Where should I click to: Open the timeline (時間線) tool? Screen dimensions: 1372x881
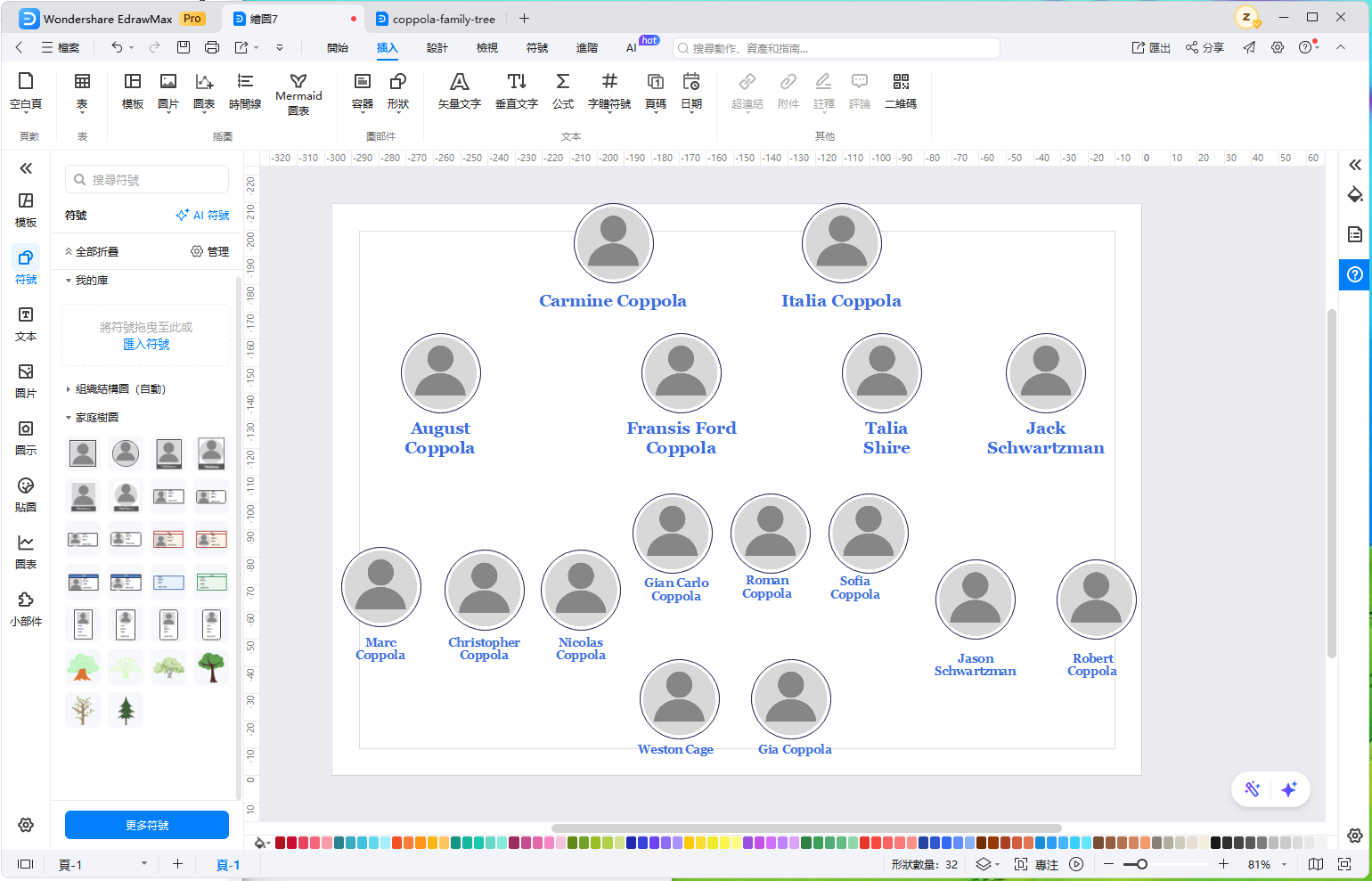[x=245, y=92]
